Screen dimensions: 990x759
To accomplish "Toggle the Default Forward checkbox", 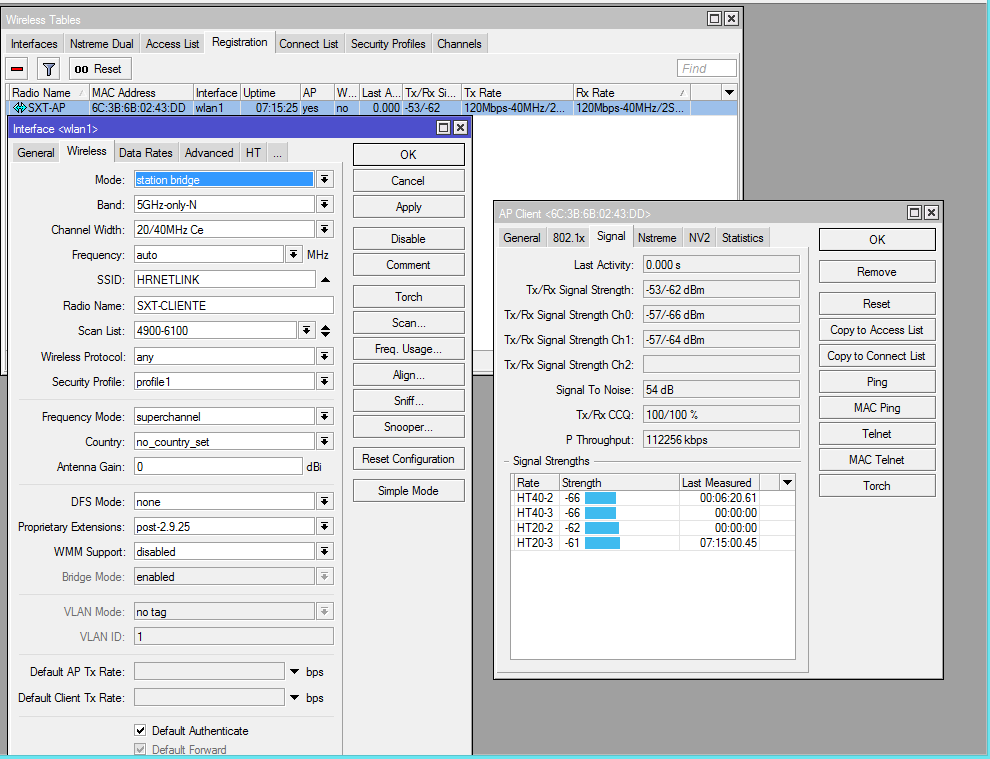I will (x=141, y=750).
